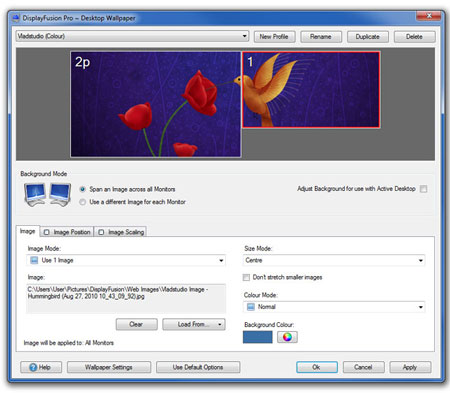Switch to the Image Position tab
This screenshot has height=393, width=450.
point(67,232)
